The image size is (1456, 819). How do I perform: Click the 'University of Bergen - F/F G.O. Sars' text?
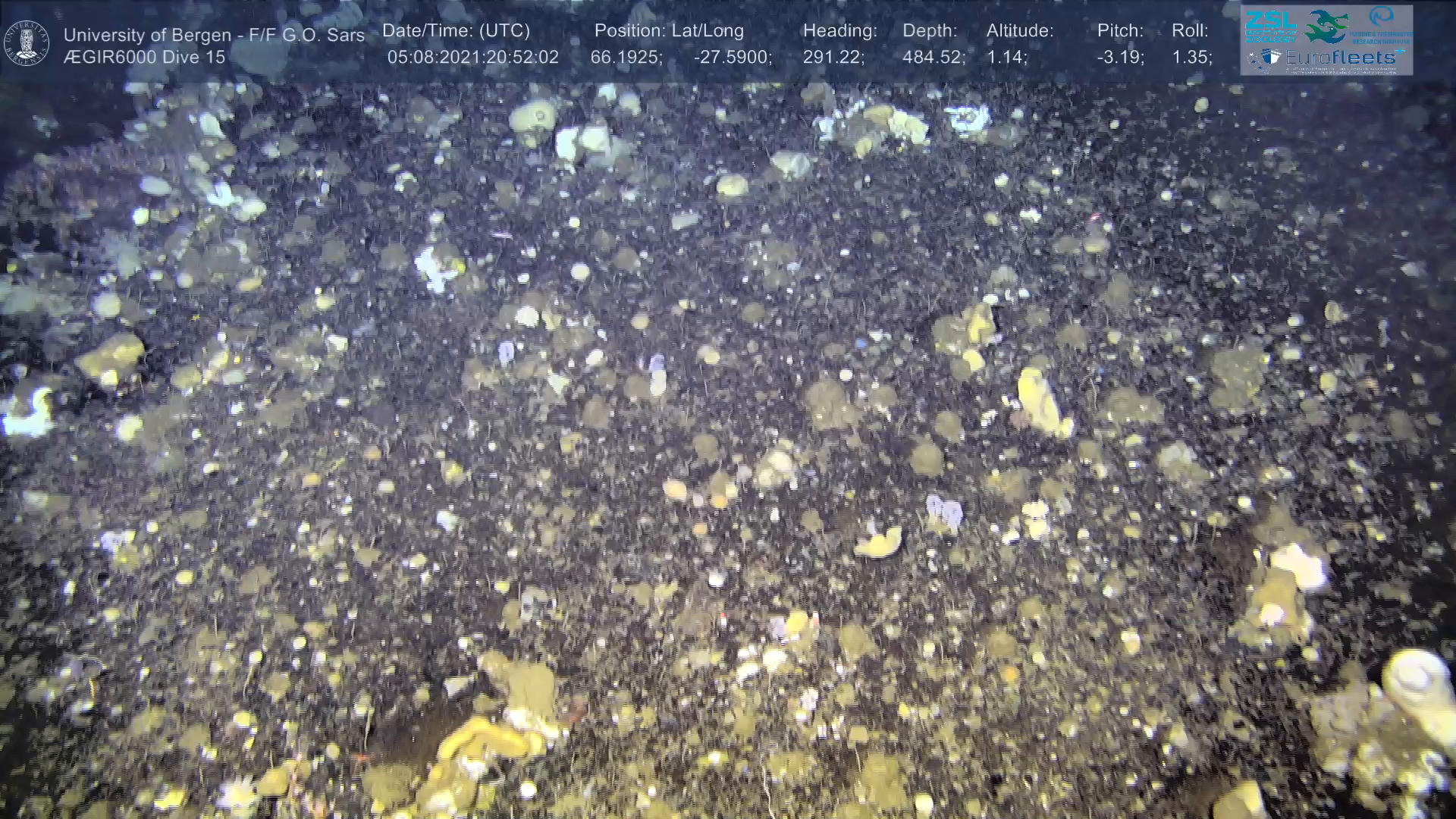[214, 35]
